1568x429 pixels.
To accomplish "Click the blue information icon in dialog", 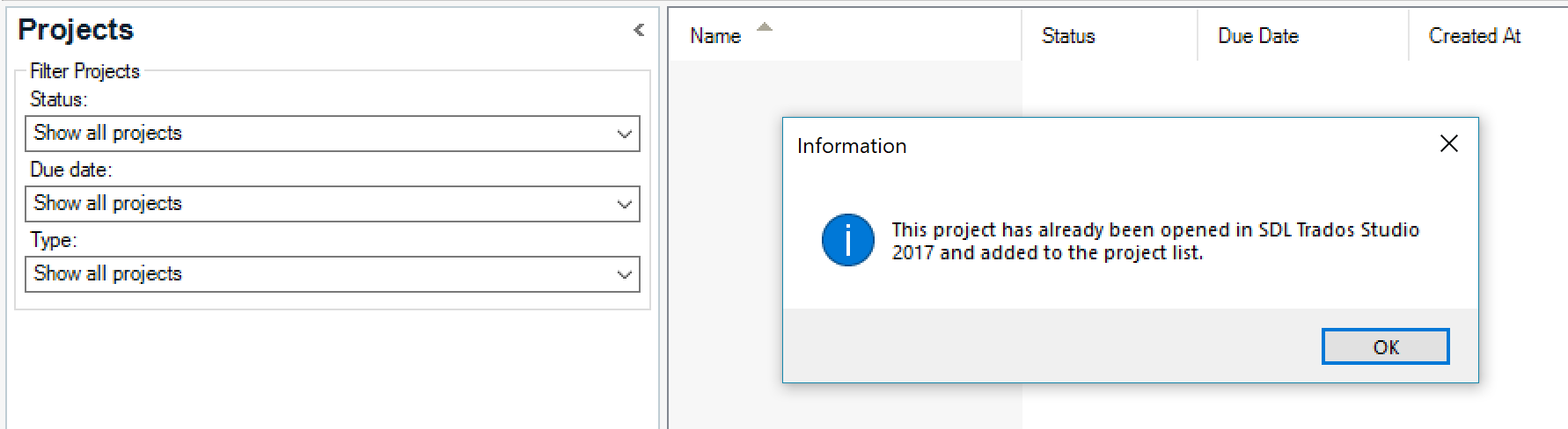I will [x=847, y=240].
